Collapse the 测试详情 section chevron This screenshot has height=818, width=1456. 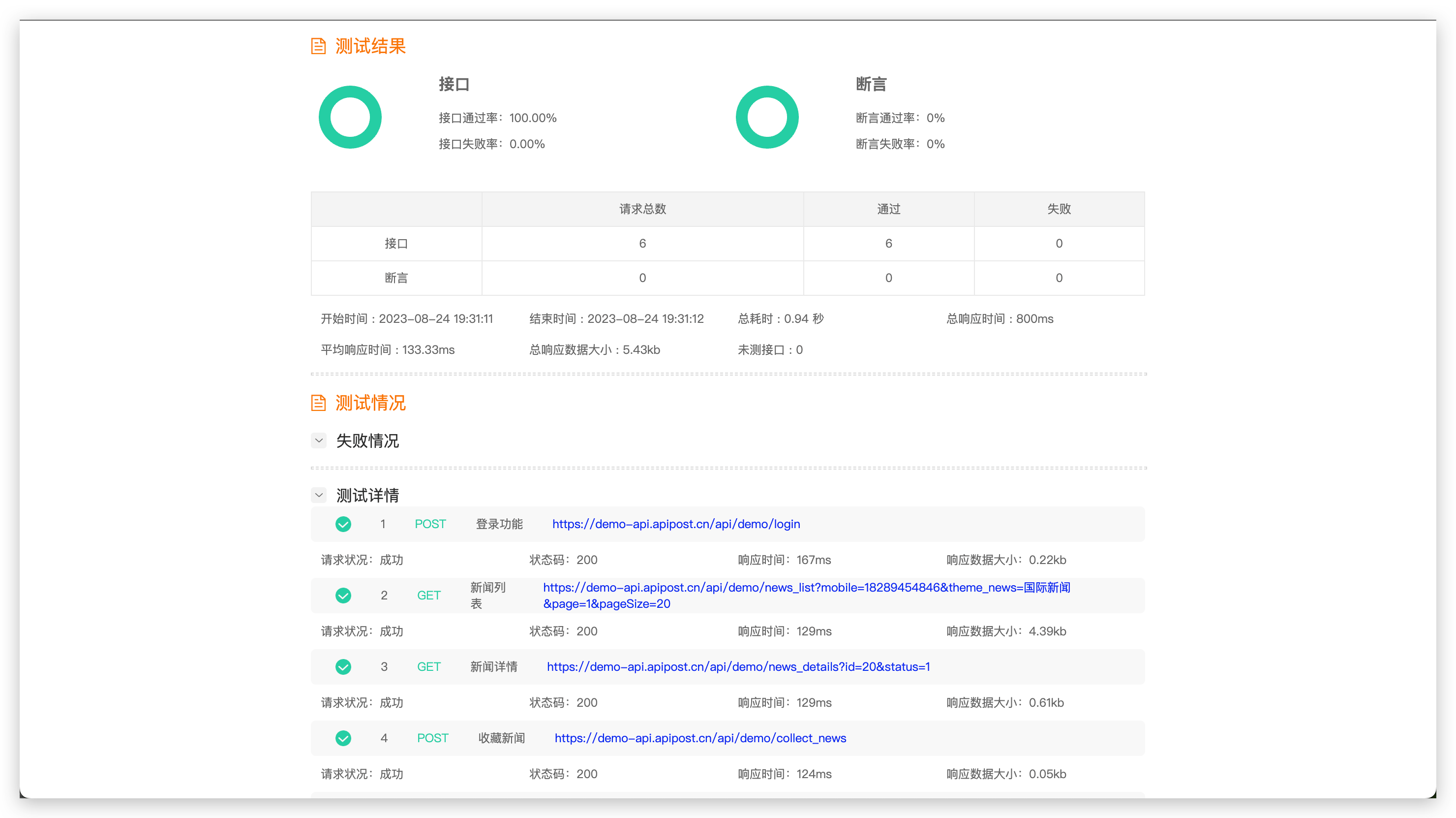319,496
